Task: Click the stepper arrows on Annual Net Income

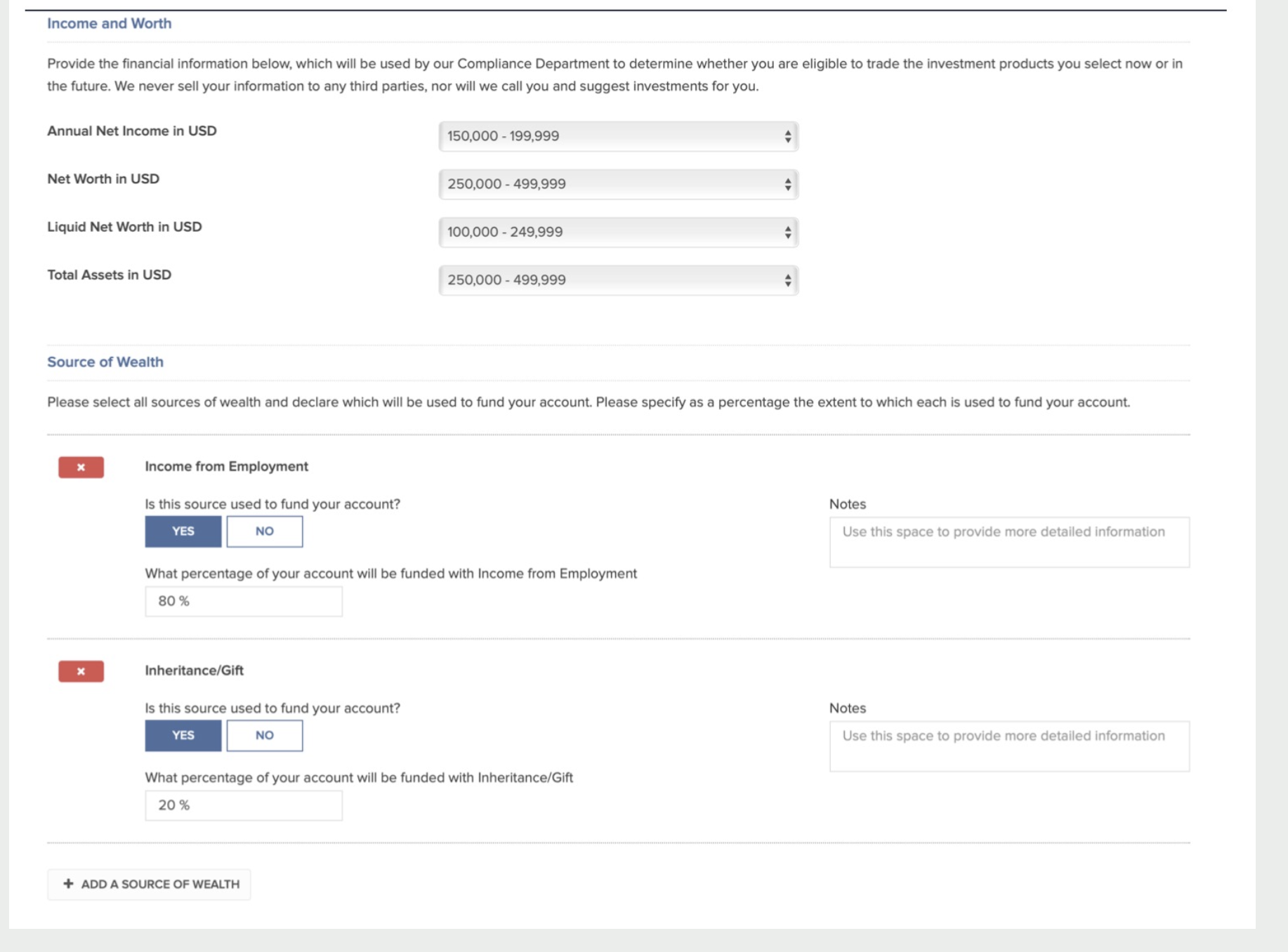Action: coord(787,136)
